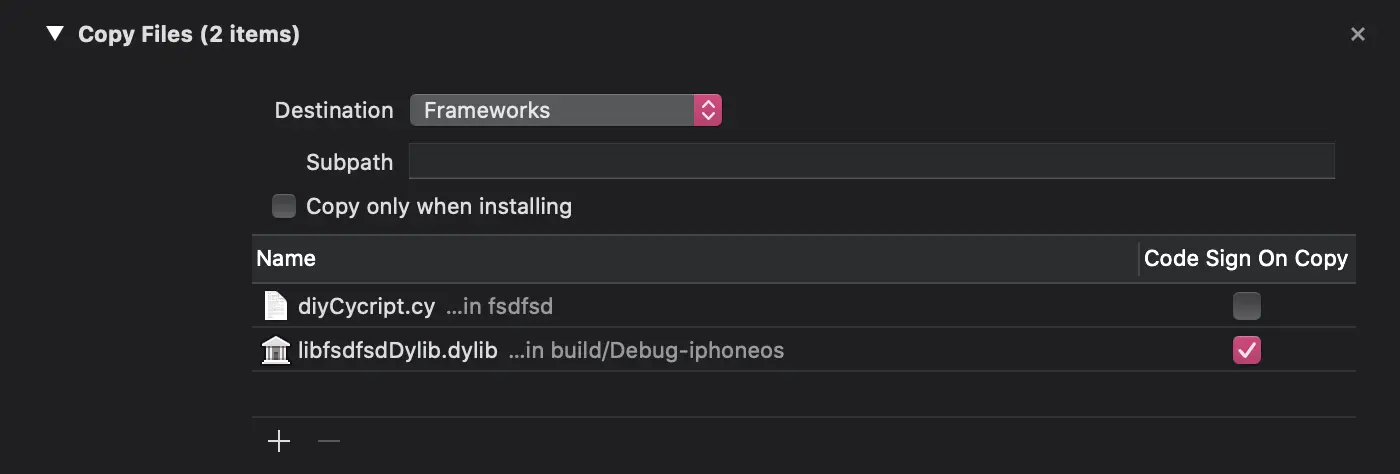Click the Code Sign On Copy header
1400x474 pixels.
[1245, 259]
